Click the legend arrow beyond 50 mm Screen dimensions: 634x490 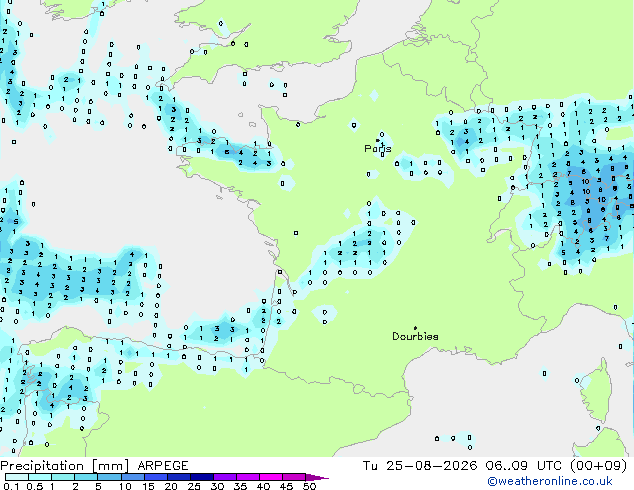tap(317, 477)
